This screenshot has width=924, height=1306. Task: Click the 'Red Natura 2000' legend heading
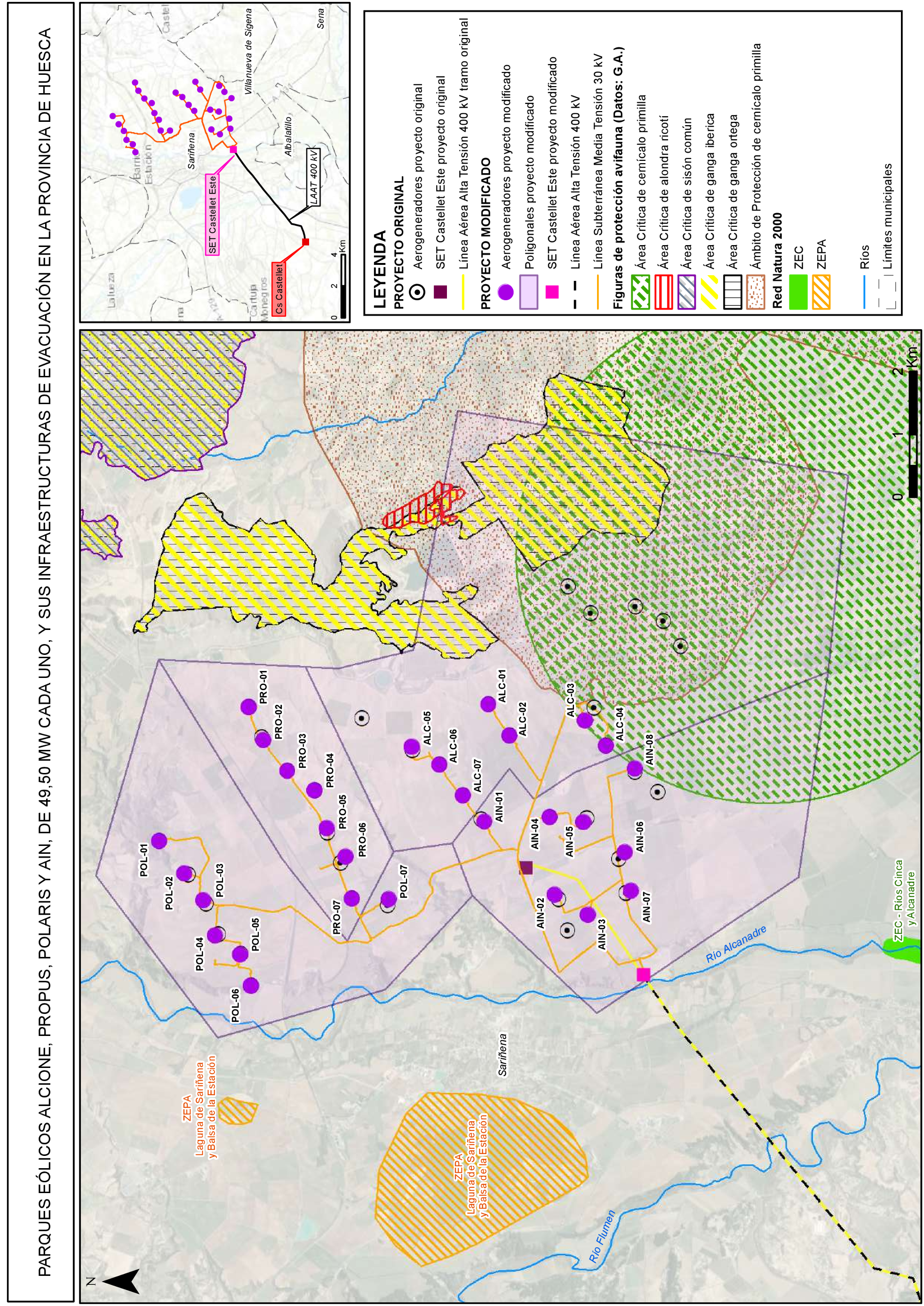coord(777,261)
